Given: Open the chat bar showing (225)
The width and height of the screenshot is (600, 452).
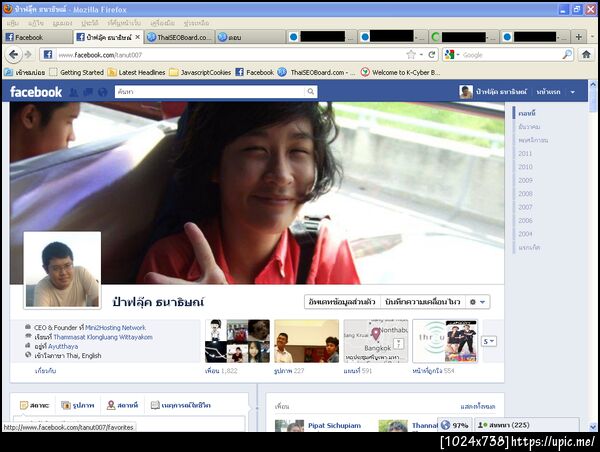Looking at the screenshot, I should point(527,425).
